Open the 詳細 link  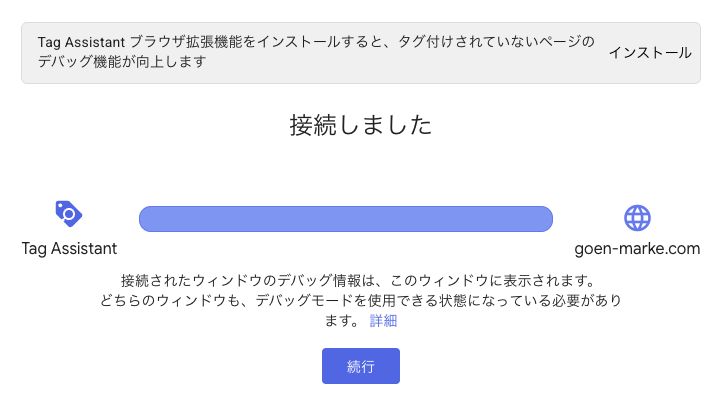coord(383,321)
